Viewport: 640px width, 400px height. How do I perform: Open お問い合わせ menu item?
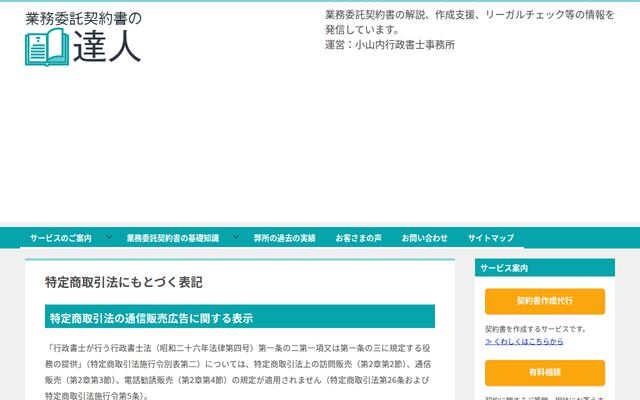pos(424,238)
